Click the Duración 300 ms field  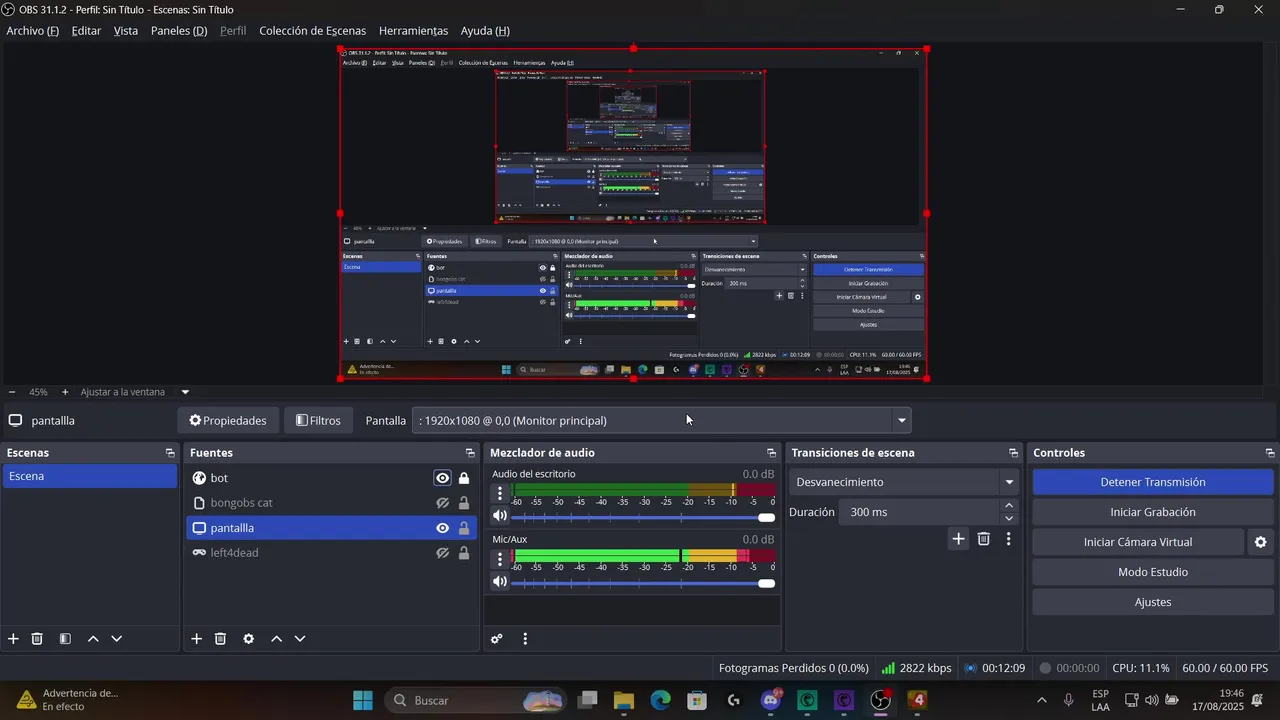coord(920,512)
